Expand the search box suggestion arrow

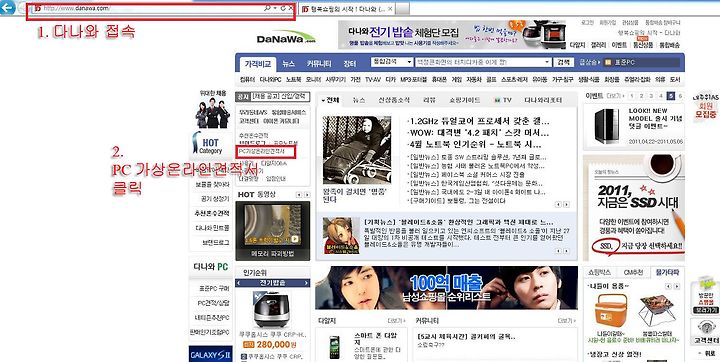click(x=548, y=62)
